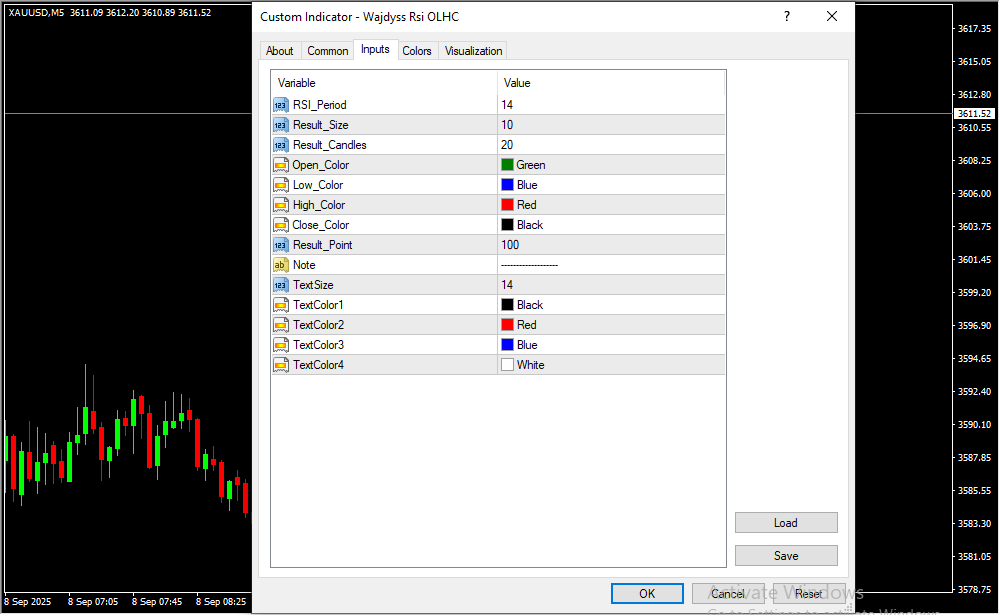The image size is (1000, 615).
Task: Switch to the About tab
Action: click(280, 51)
